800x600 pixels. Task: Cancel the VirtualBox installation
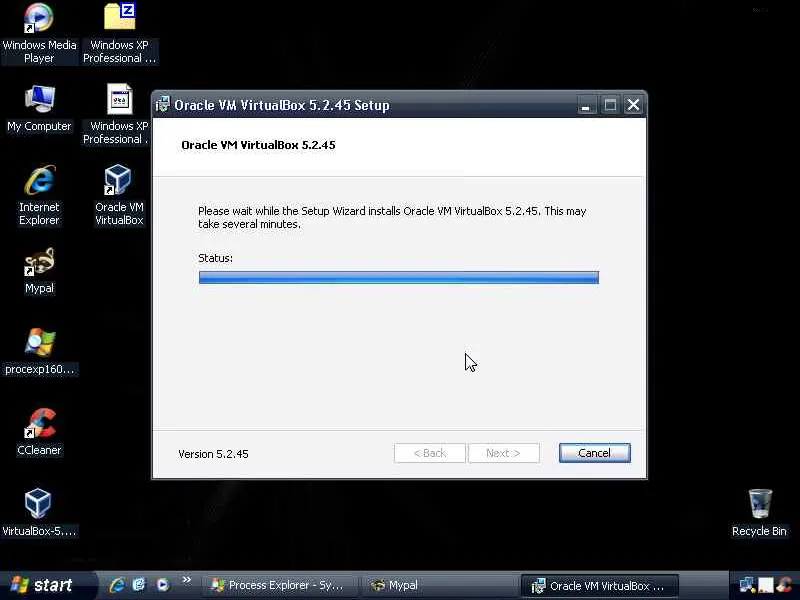[594, 453]
